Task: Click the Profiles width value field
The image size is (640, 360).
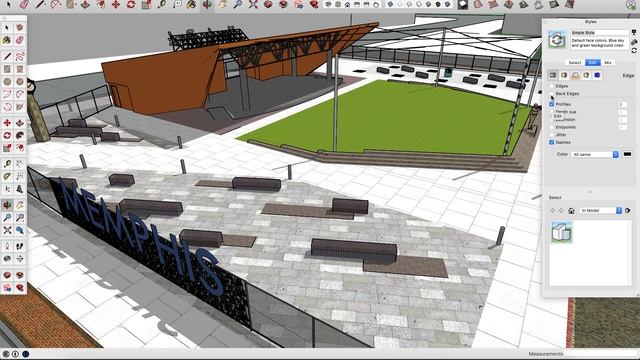Action: click(622, 104)
